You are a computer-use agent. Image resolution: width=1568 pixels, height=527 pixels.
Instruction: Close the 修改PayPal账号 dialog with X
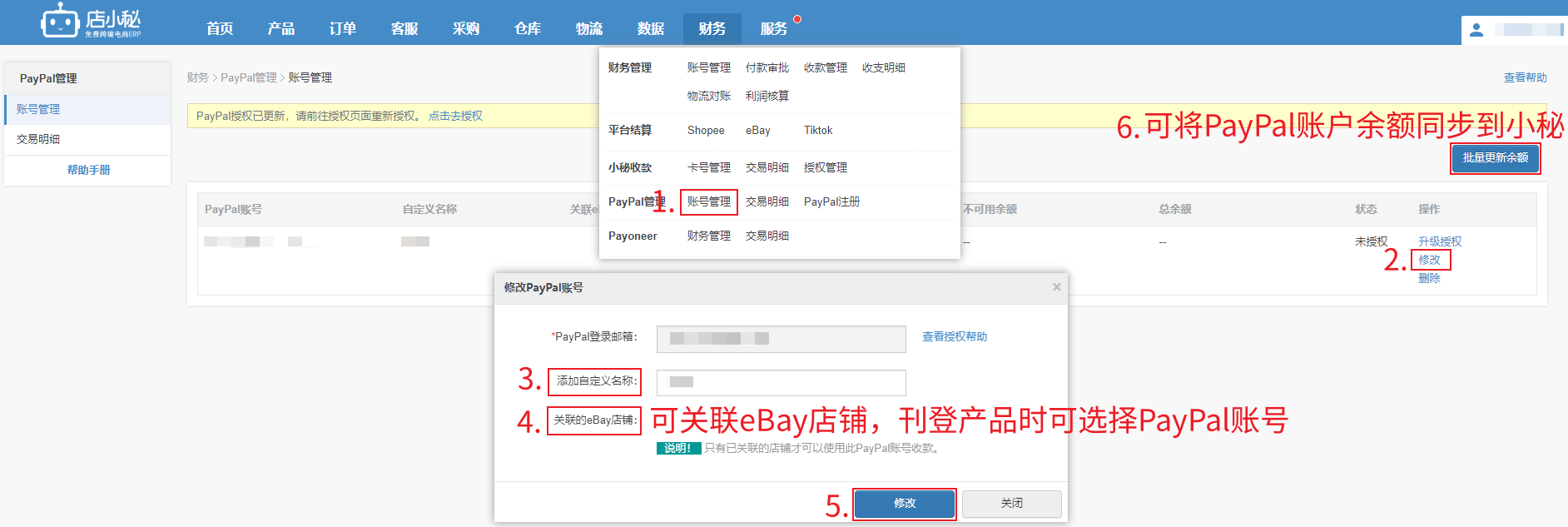1056,287
